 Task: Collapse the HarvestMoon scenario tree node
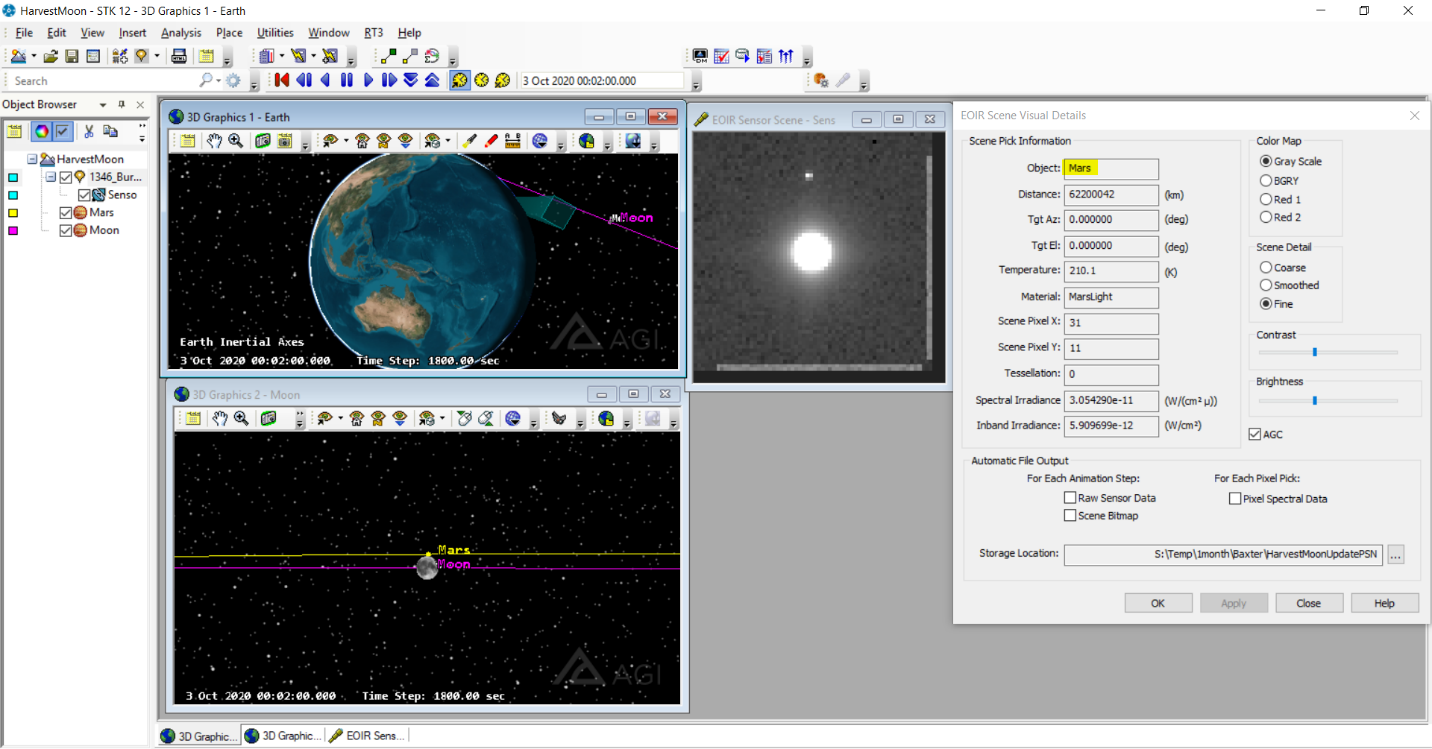[x=32, y=159]
